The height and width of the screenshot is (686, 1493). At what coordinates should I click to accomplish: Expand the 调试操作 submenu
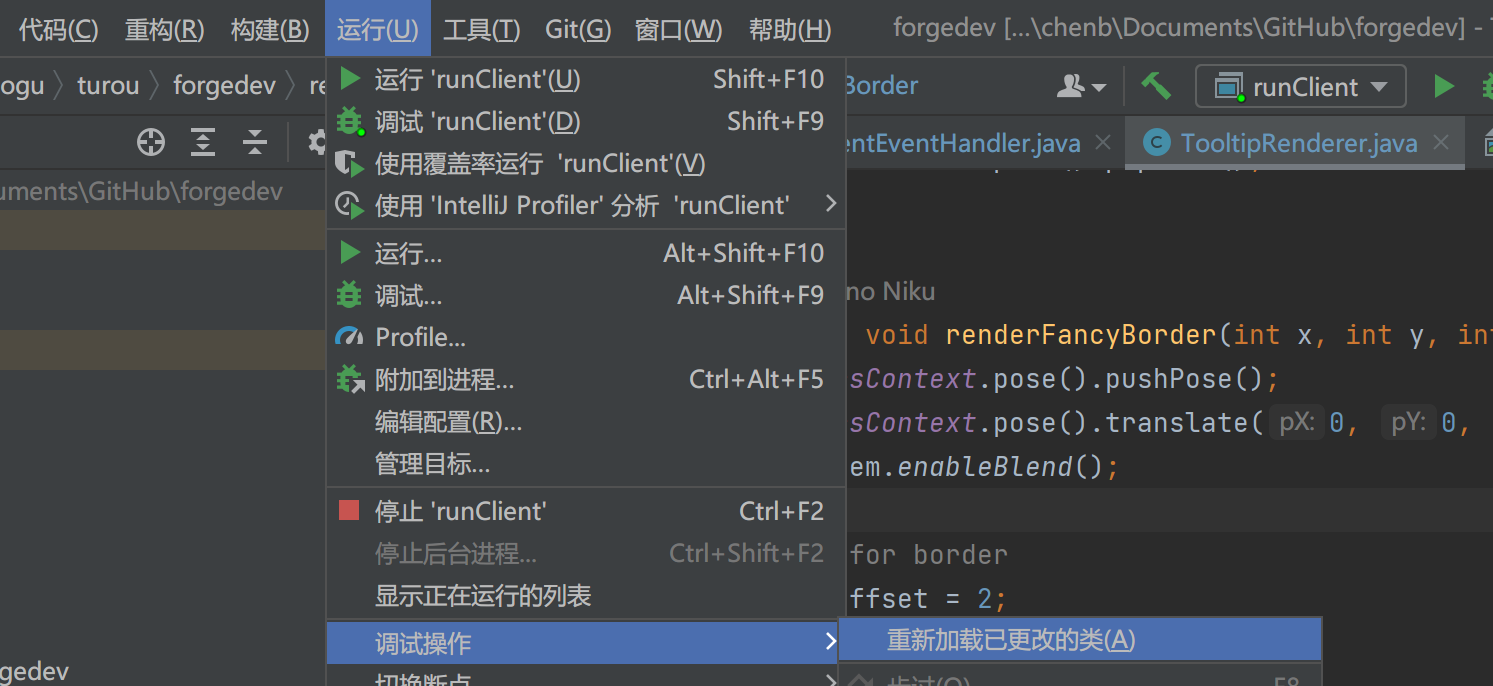tap(585, 643)
